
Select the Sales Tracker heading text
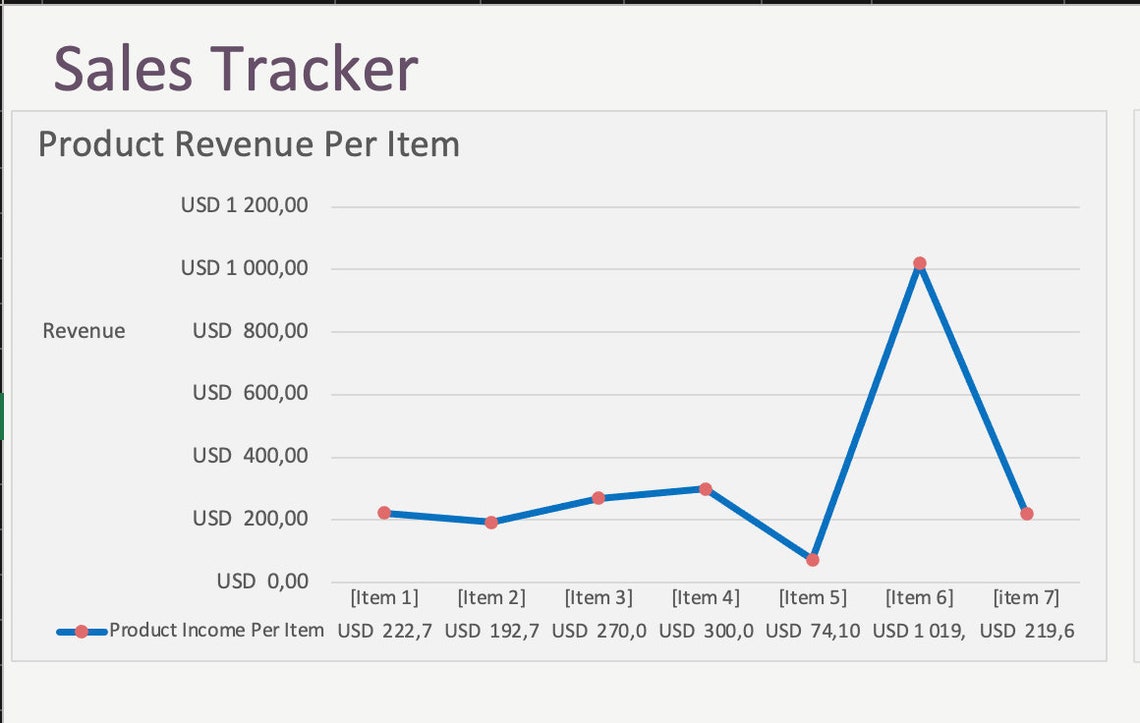[235, 68]
